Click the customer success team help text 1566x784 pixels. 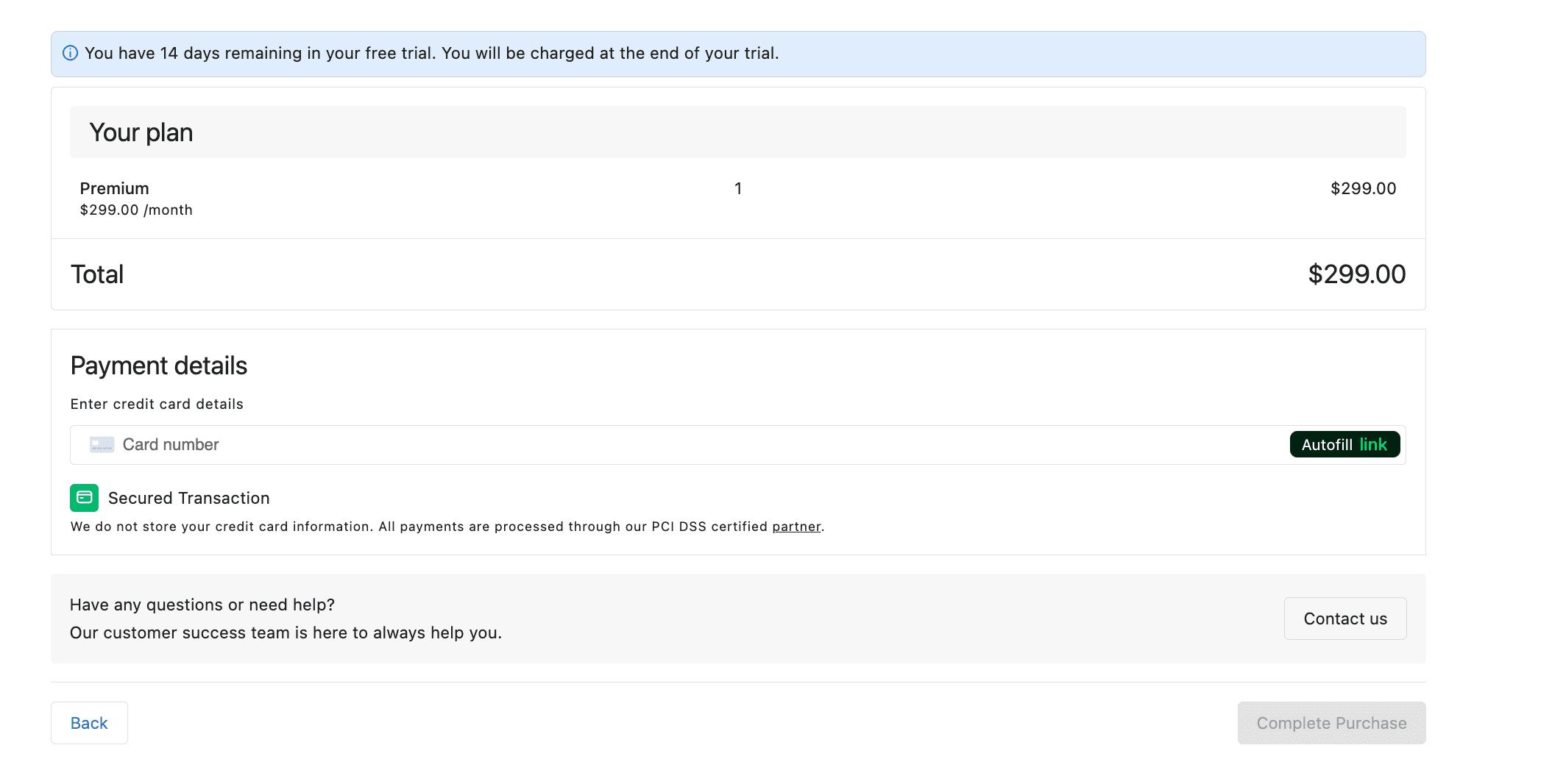pyautogui.click(x=286, y=632)
